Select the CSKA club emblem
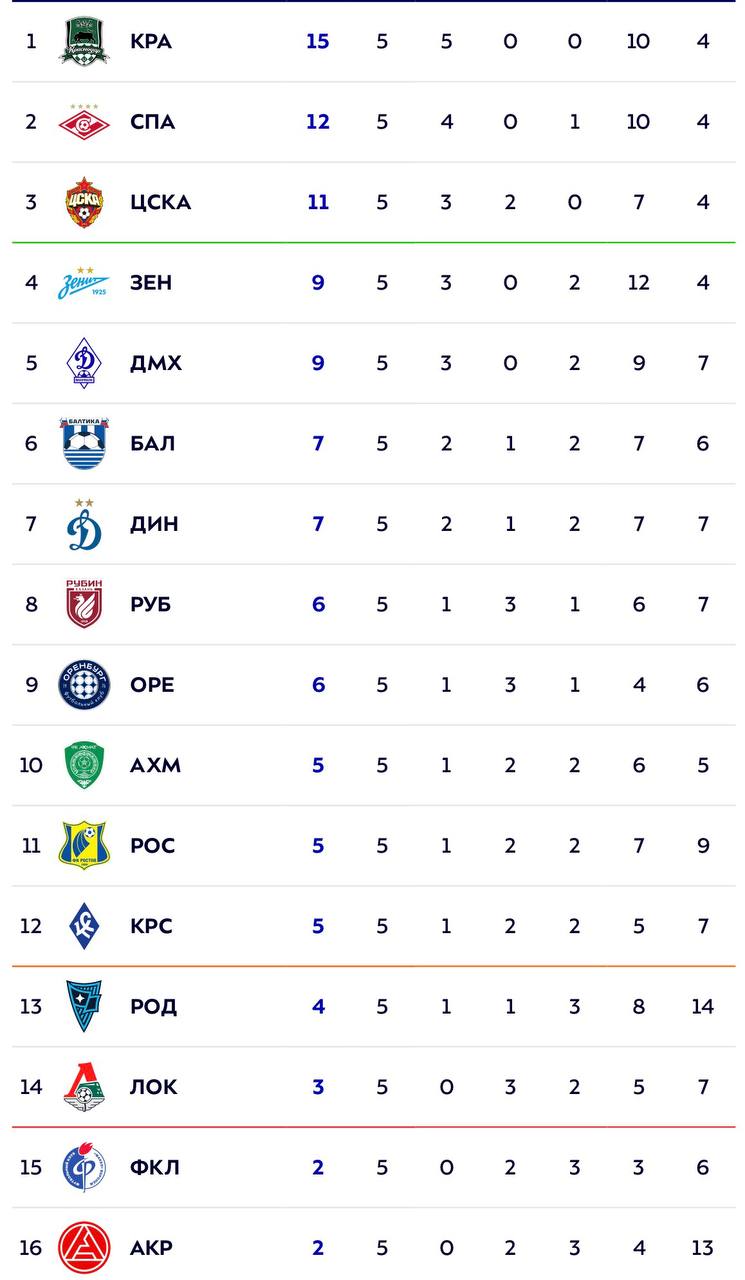Screen dimensions: 745x1280 click(x=83, y=202)
